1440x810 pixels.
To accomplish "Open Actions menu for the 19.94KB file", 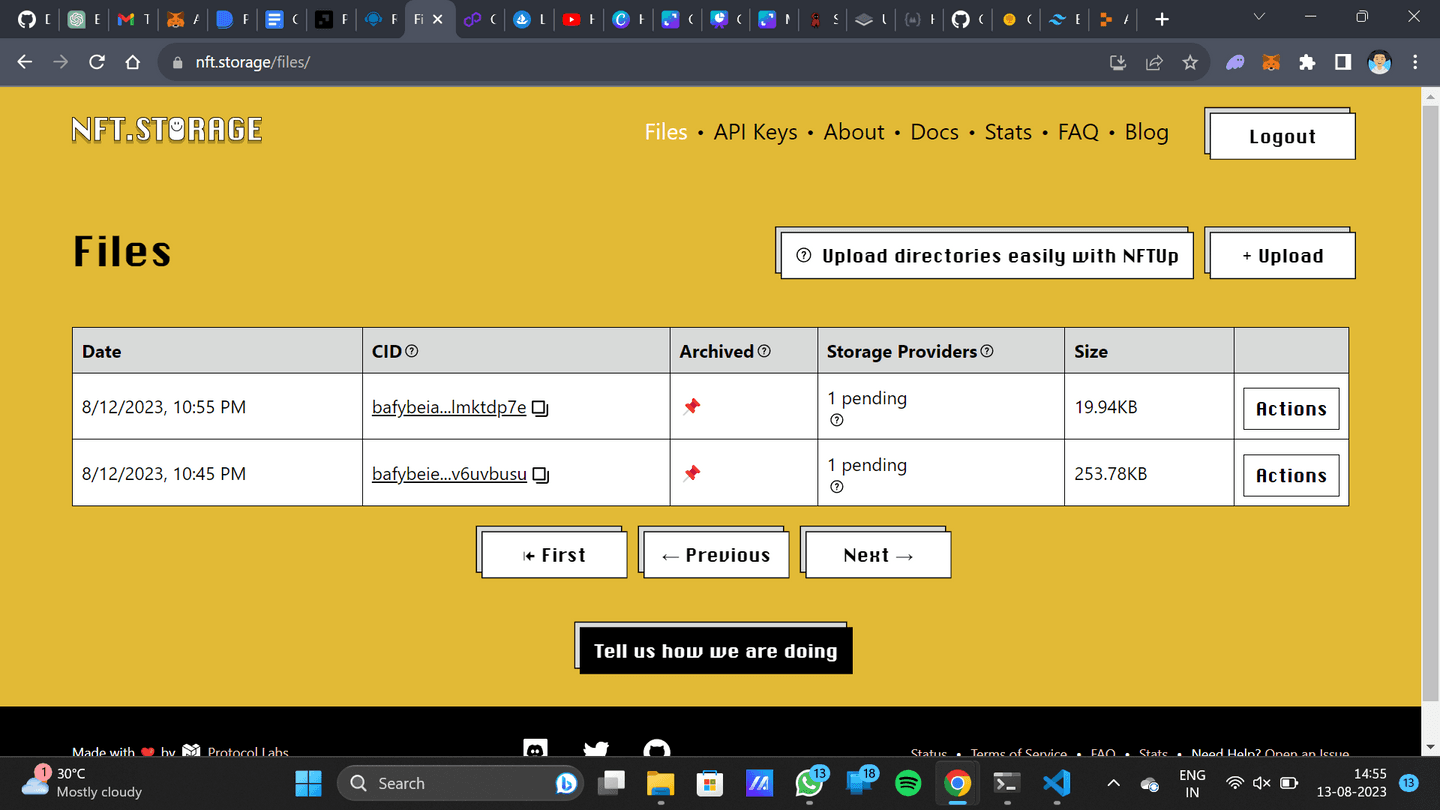I will click(1291, 409).
